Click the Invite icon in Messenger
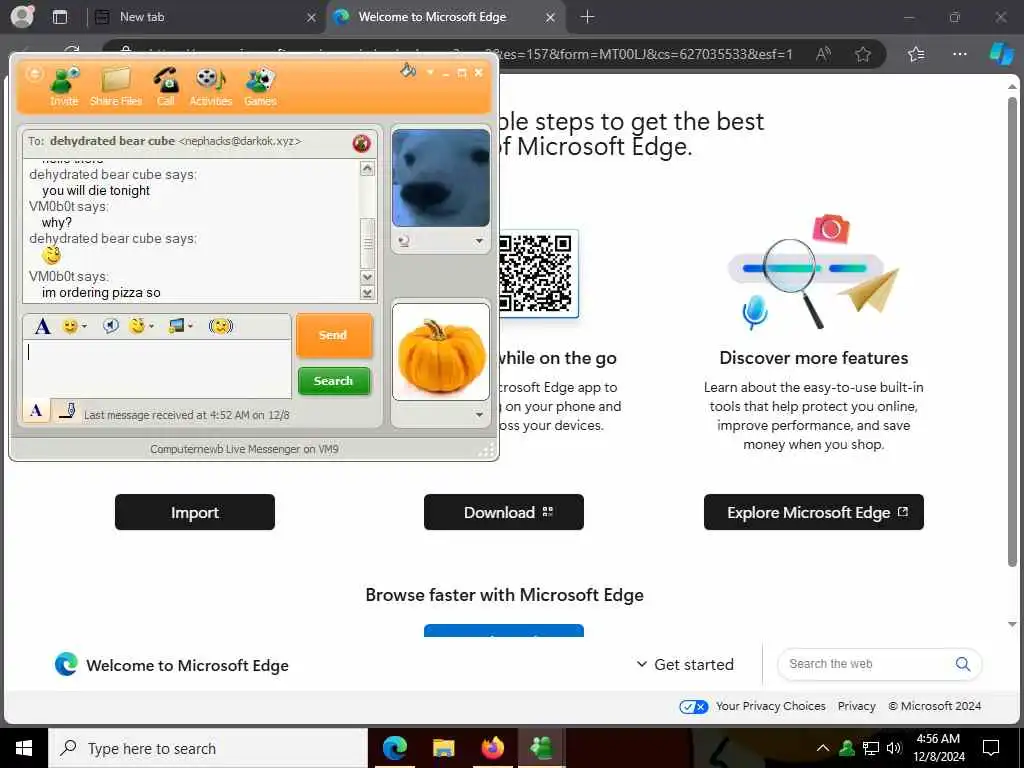The image size is (1024, 768). [64, 86]
